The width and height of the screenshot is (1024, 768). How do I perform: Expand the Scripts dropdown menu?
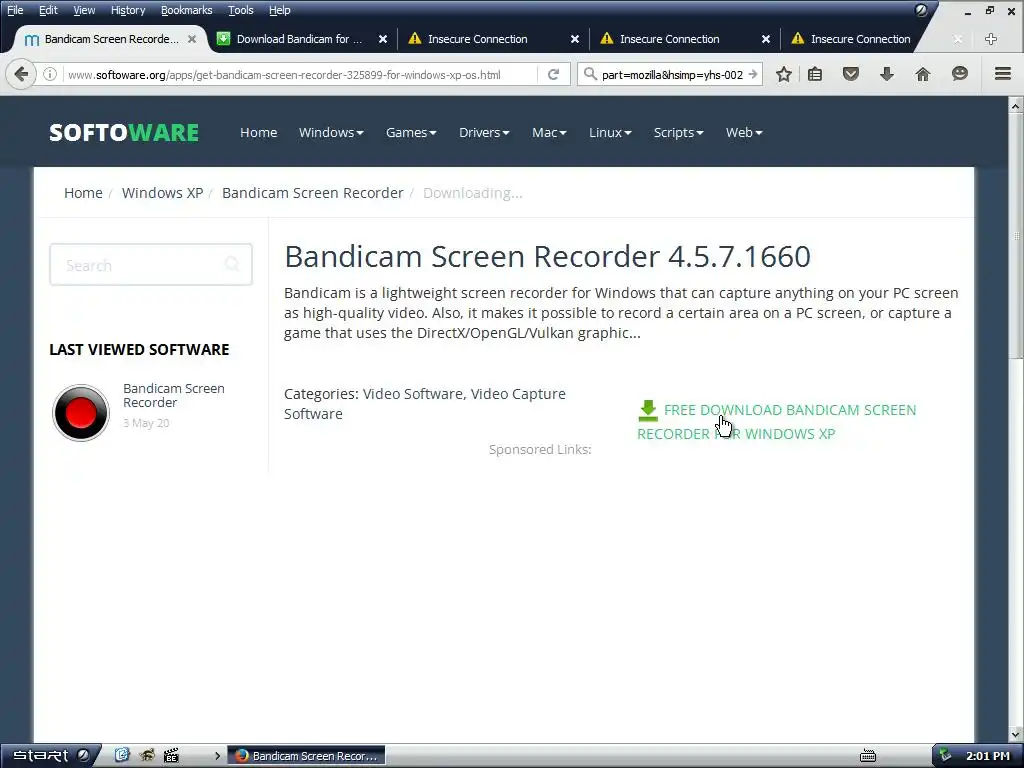(x=679, y=133)
